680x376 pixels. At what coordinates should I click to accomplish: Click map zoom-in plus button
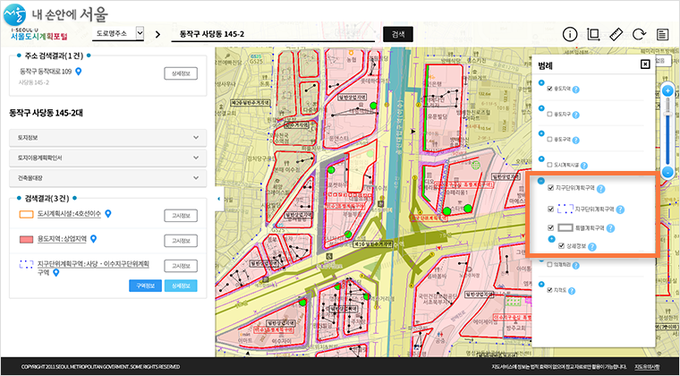coord(668,91)
